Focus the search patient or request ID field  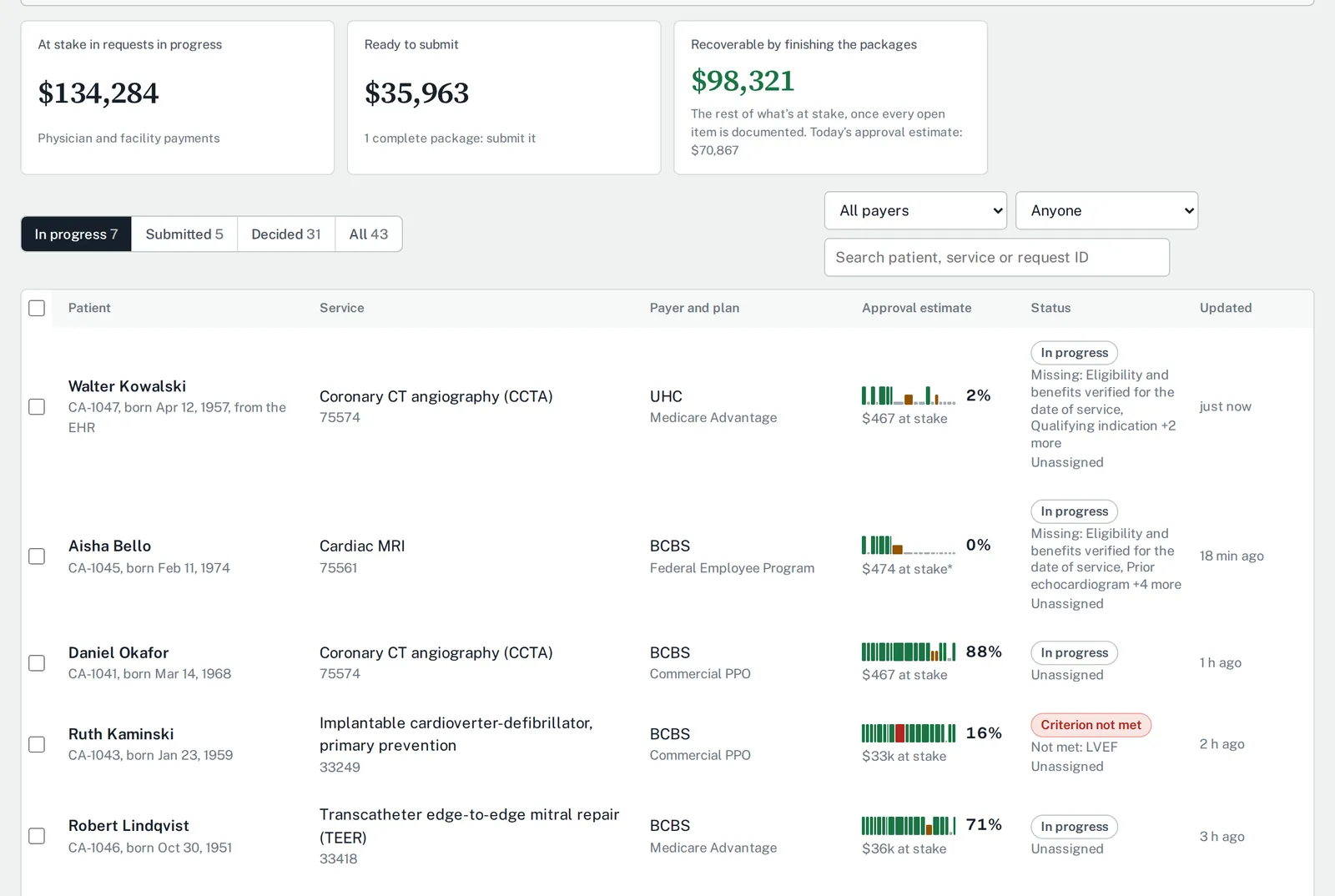tap(997, 258)
